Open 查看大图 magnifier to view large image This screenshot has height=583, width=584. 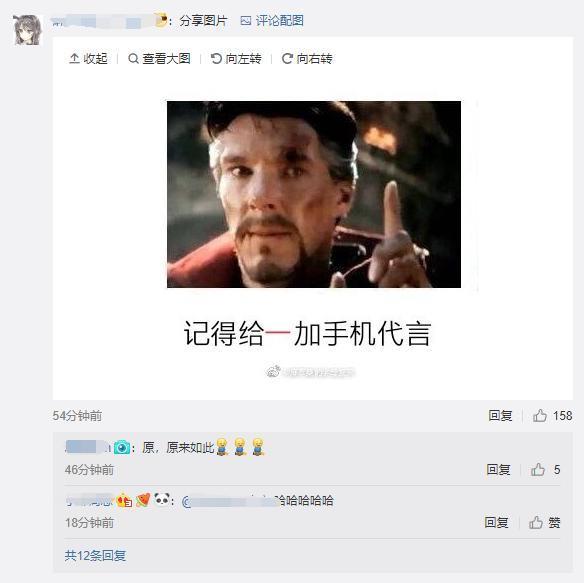159,58
